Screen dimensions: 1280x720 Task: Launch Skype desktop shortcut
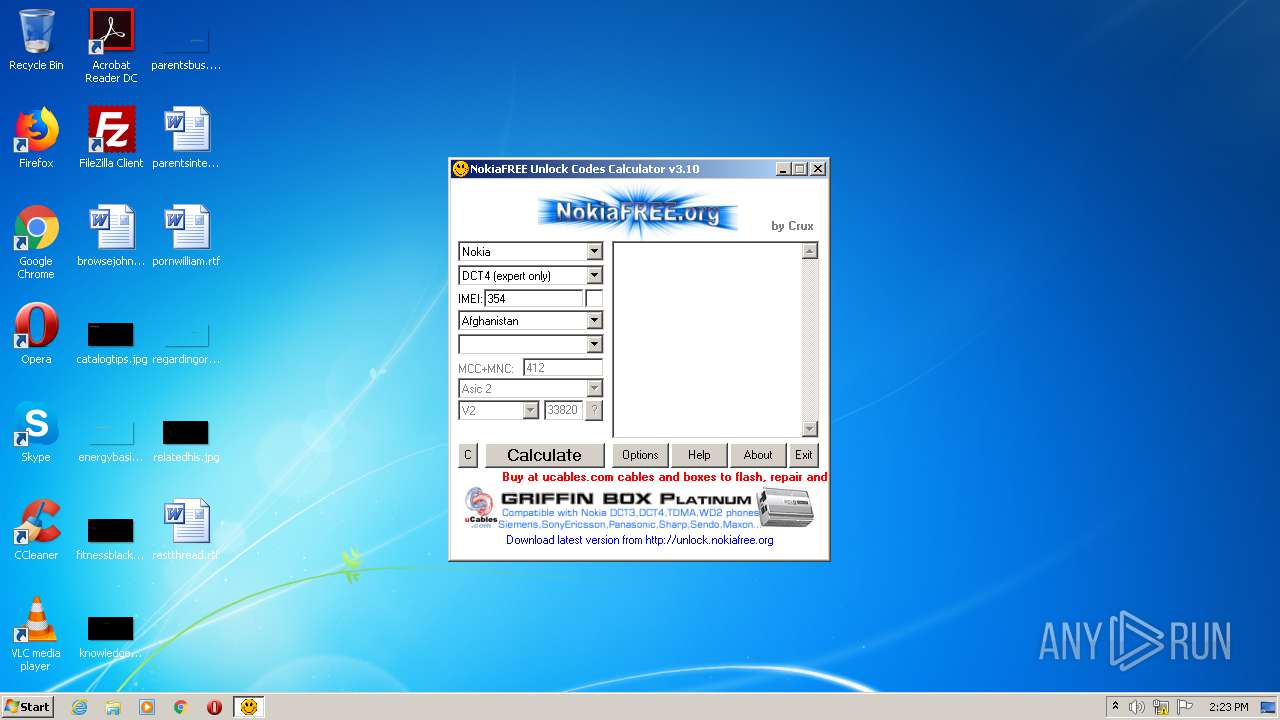pyautogui.click(x=36, y=432)
